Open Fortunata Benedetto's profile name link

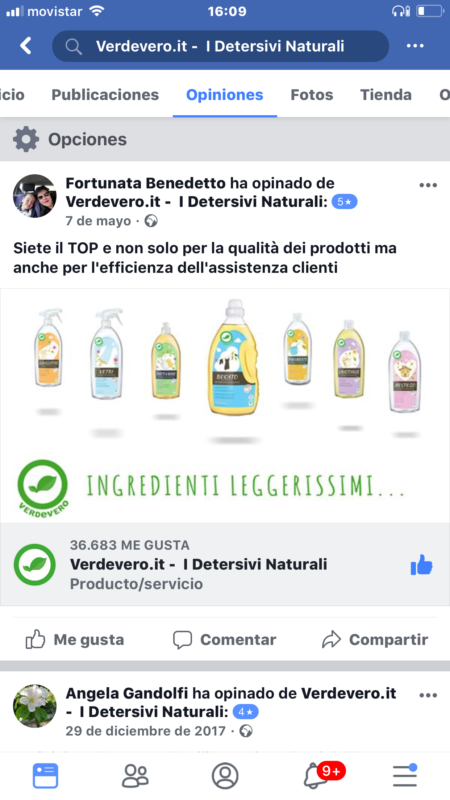[x=145, y=183]
